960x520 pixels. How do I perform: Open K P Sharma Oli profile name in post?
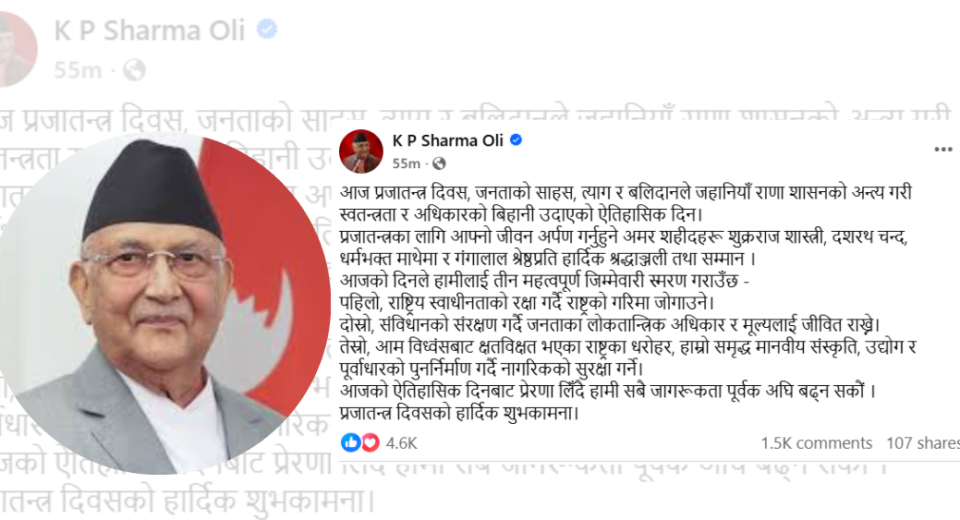coord(448,140)
